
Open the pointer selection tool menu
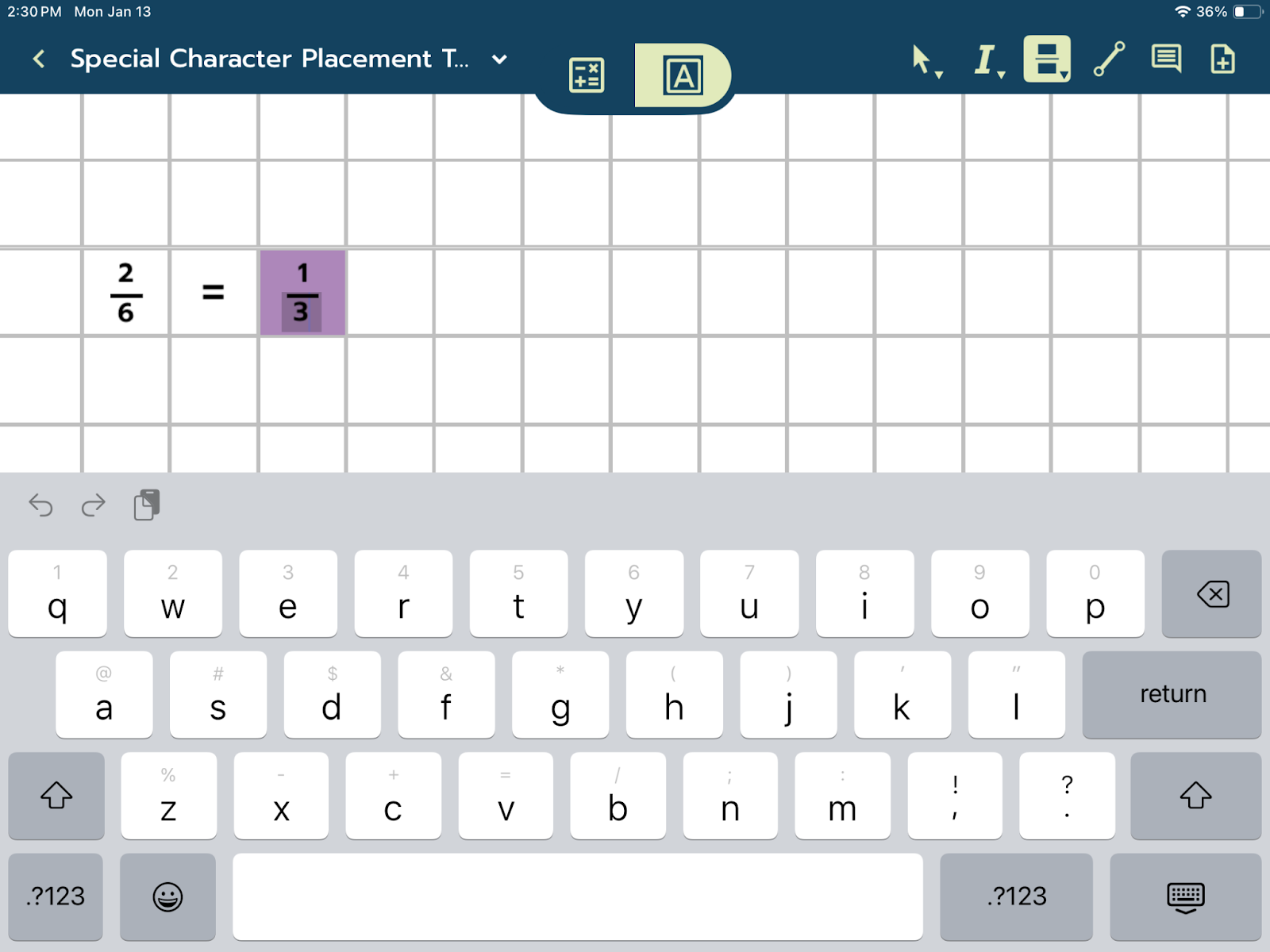(x=924, y=60)
